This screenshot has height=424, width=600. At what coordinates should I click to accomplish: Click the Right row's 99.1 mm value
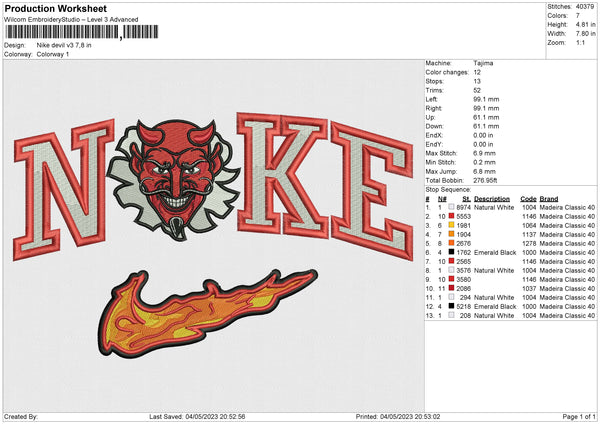(x=486, y=108)
